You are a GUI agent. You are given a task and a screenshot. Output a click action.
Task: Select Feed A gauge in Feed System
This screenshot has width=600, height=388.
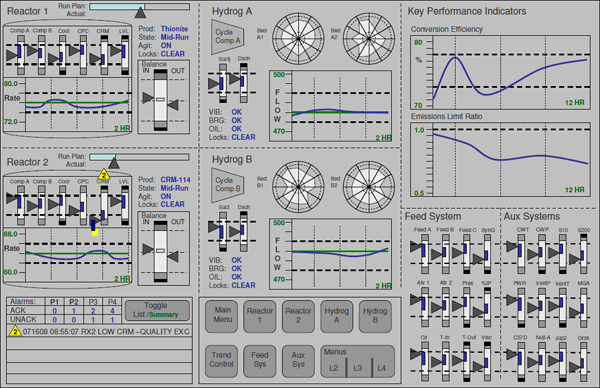(x=424, y=254)
